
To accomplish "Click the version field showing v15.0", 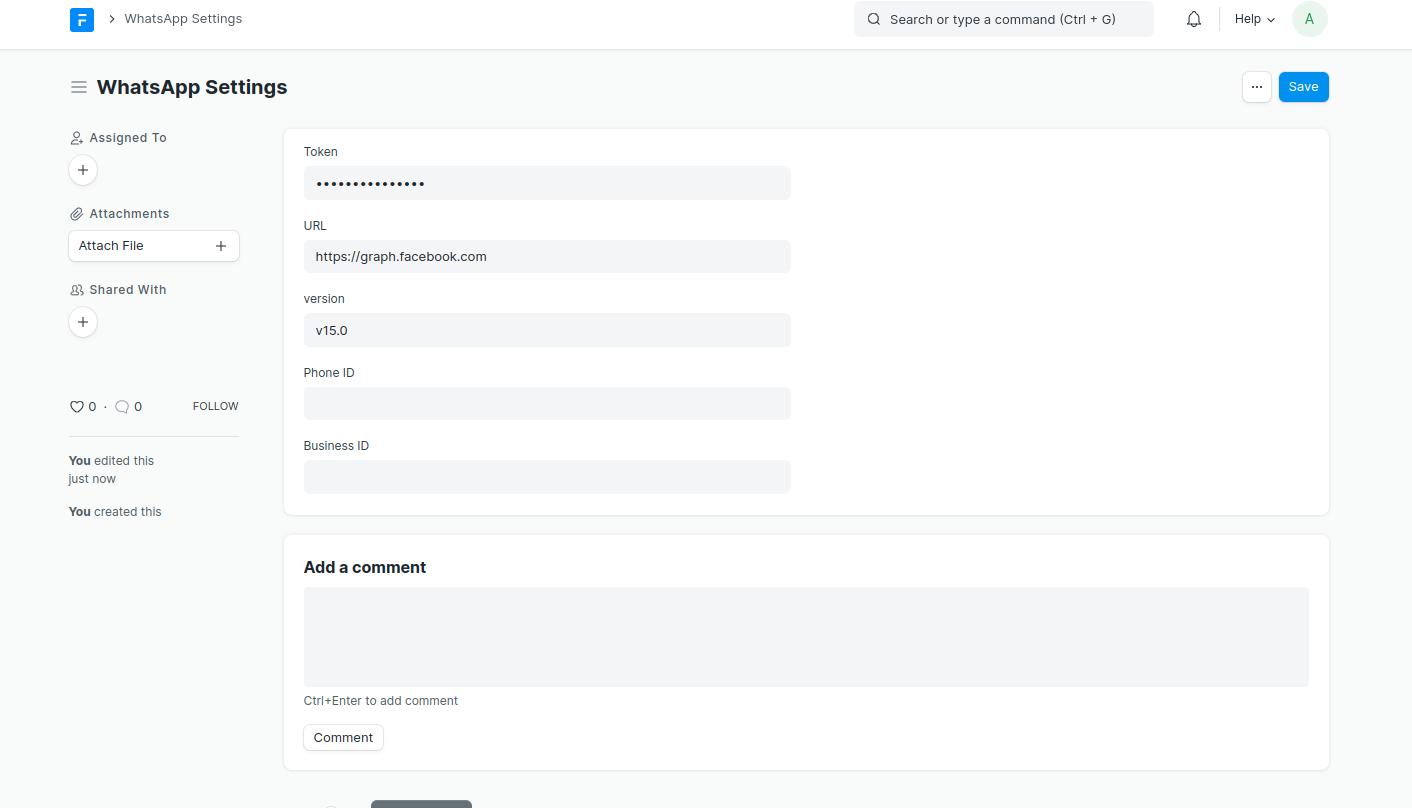I will click(x=547, y=330).
